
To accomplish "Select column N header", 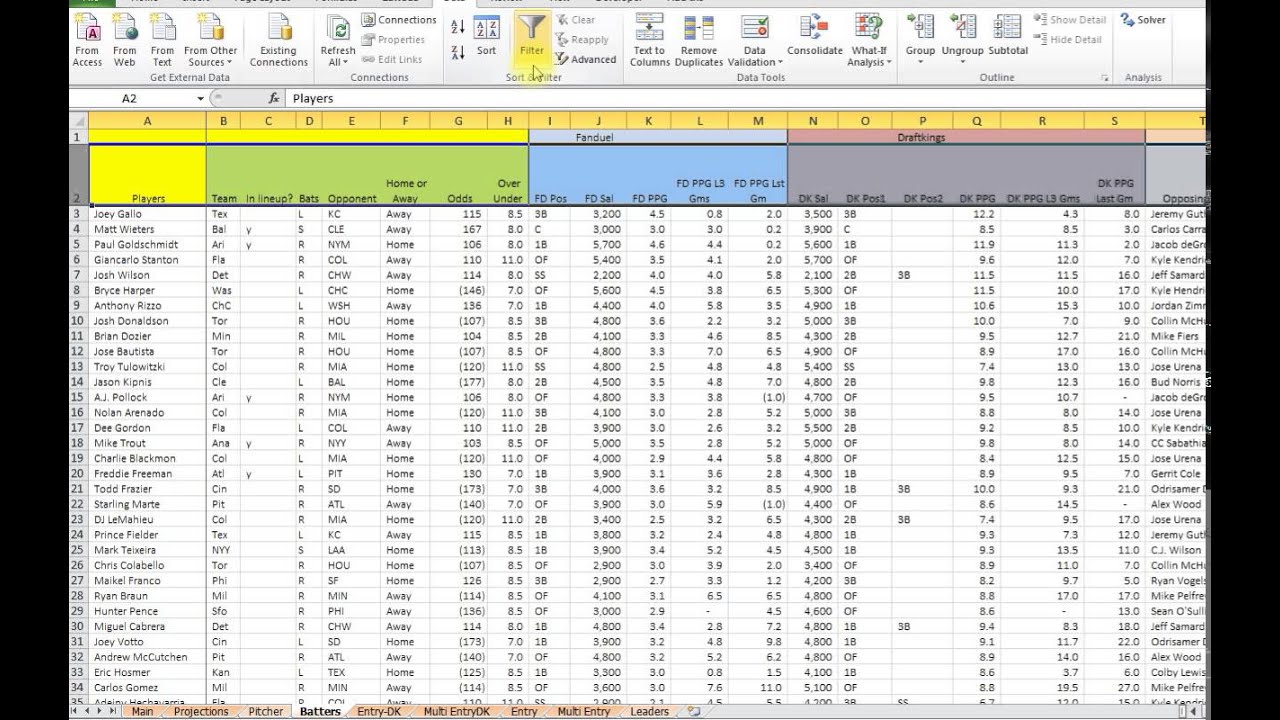I will (x=813, y=121).
